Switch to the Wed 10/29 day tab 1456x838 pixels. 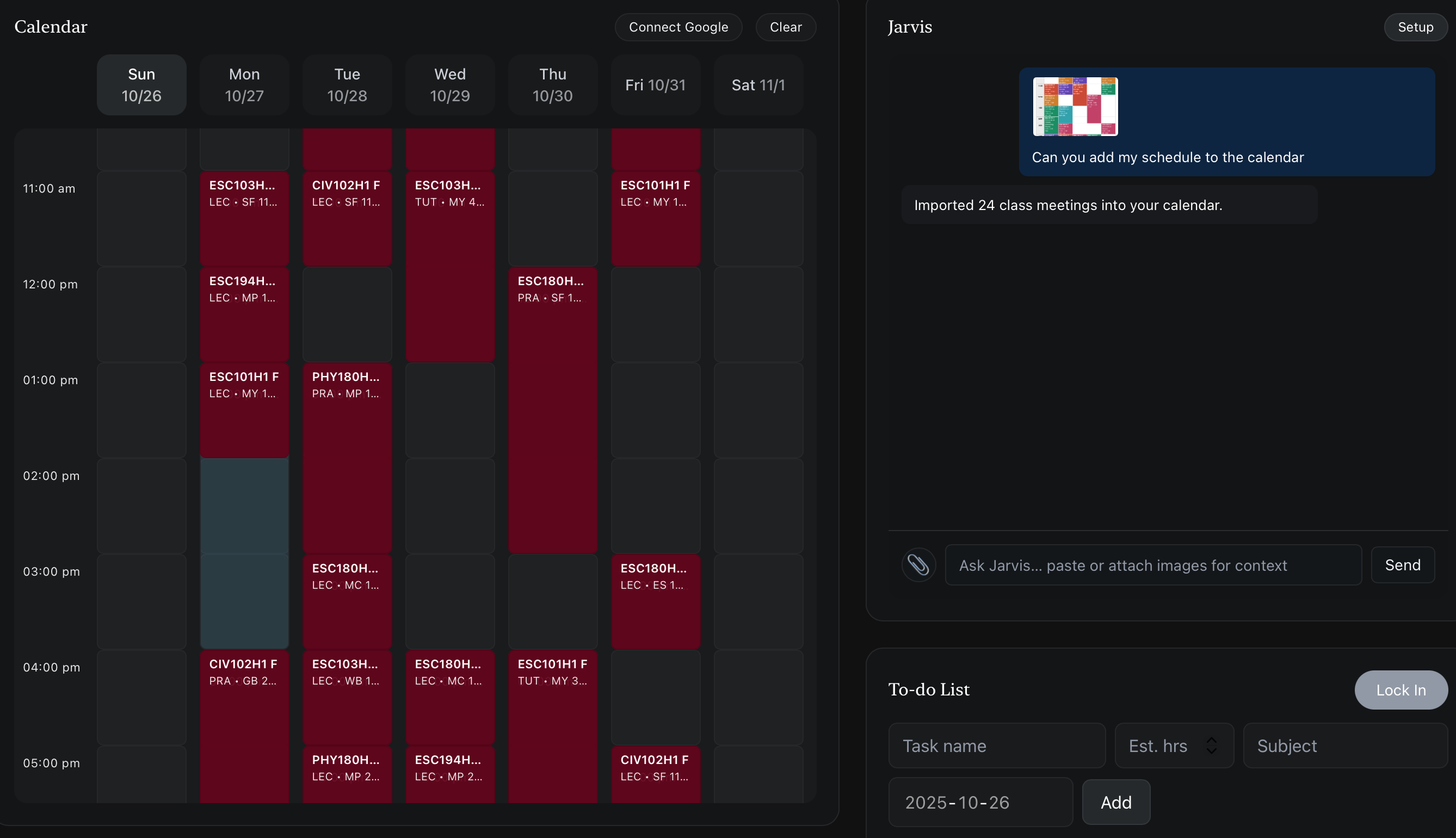[450, 85]
